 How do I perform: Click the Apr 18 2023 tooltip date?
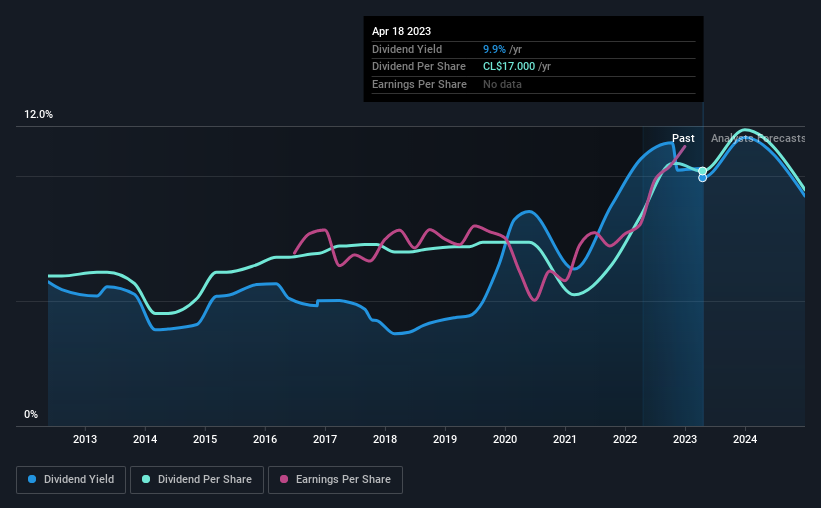click(402, 31)
